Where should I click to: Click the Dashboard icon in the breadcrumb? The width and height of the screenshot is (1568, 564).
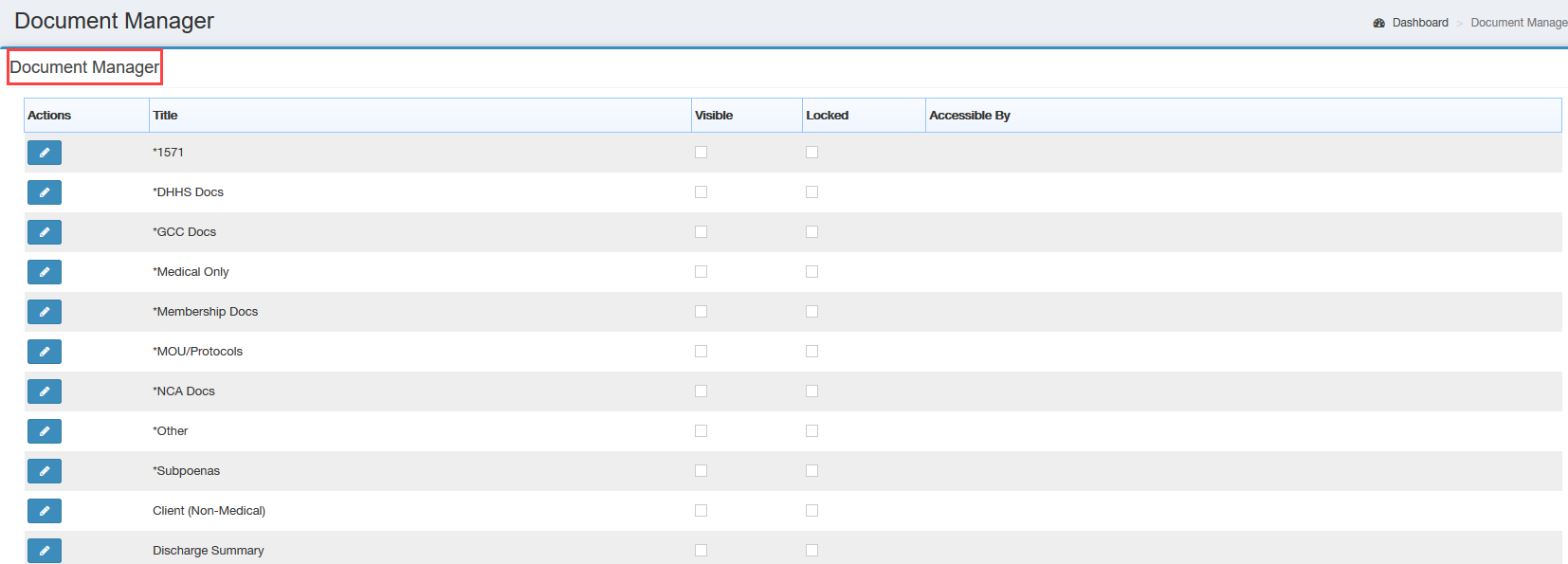click(1379, 23)
